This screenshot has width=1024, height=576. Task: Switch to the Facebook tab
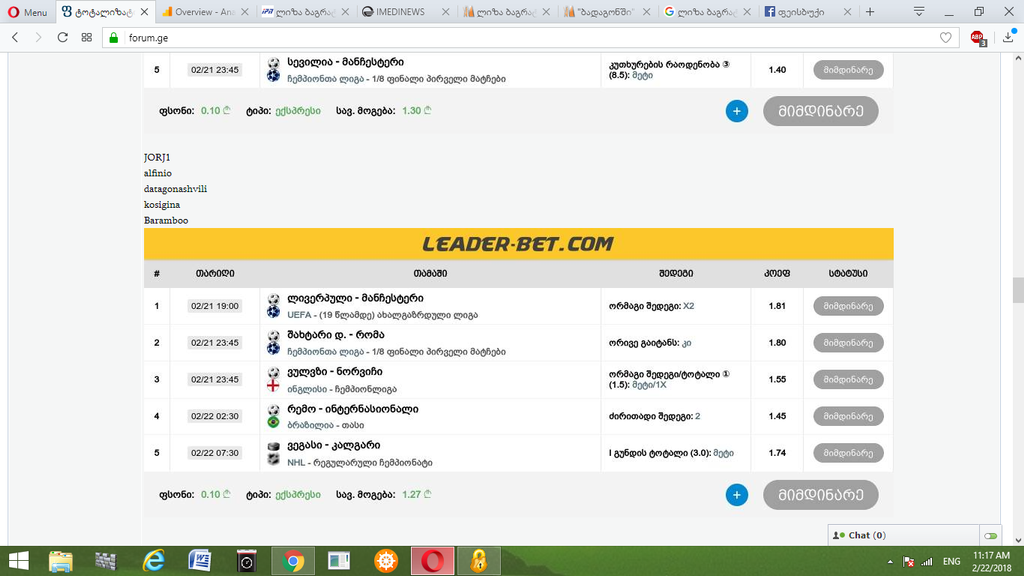[801, 12]
